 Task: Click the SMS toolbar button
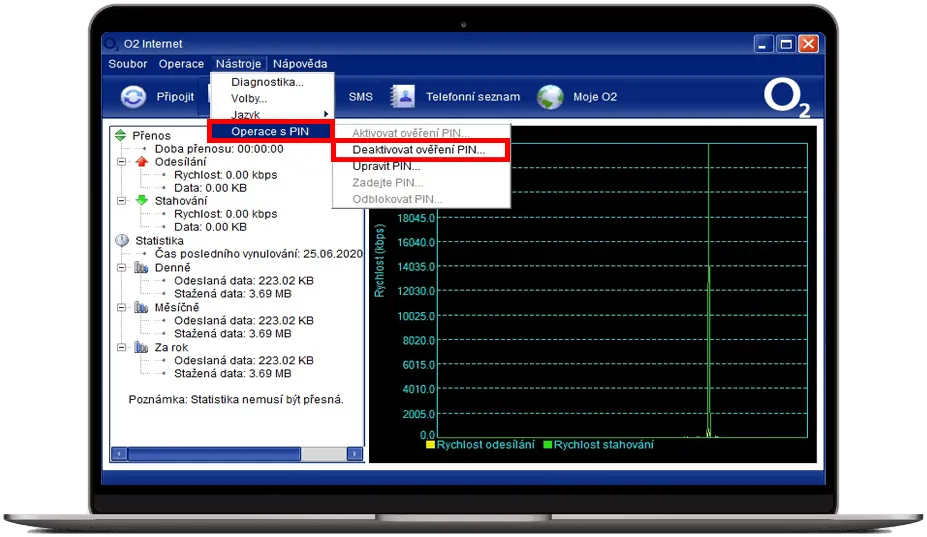[x=361, y=97]
